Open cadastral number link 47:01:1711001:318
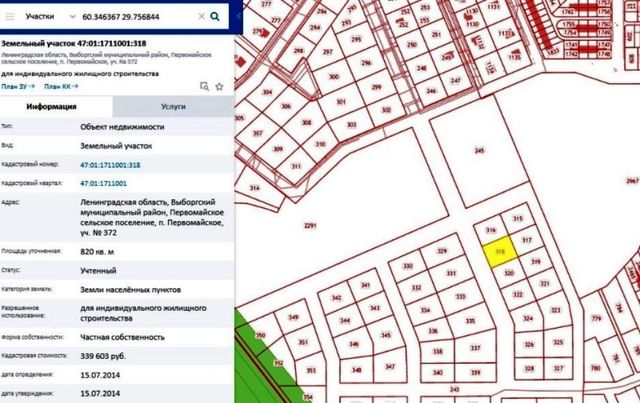 (x=110, y=165)
